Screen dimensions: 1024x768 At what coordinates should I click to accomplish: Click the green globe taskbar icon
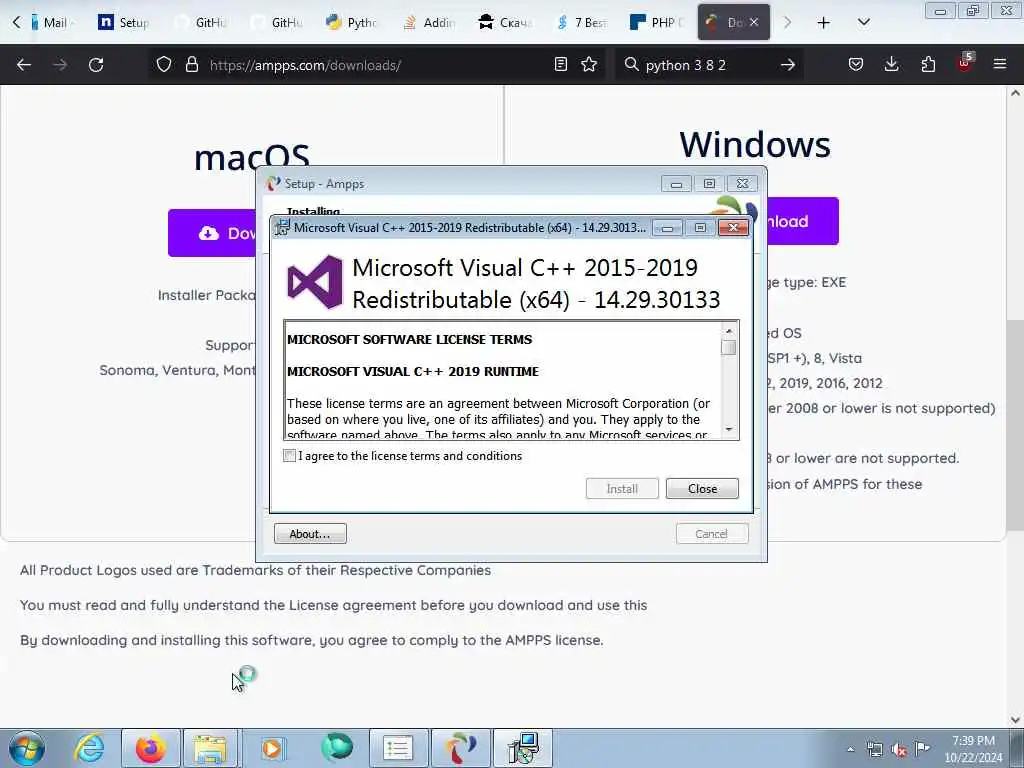coord(337,748)
